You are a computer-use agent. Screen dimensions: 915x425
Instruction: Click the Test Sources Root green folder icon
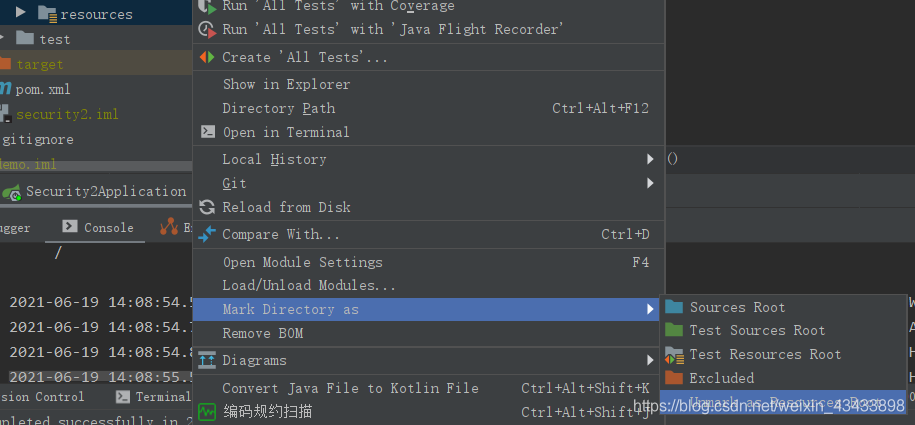coord(674,330)
